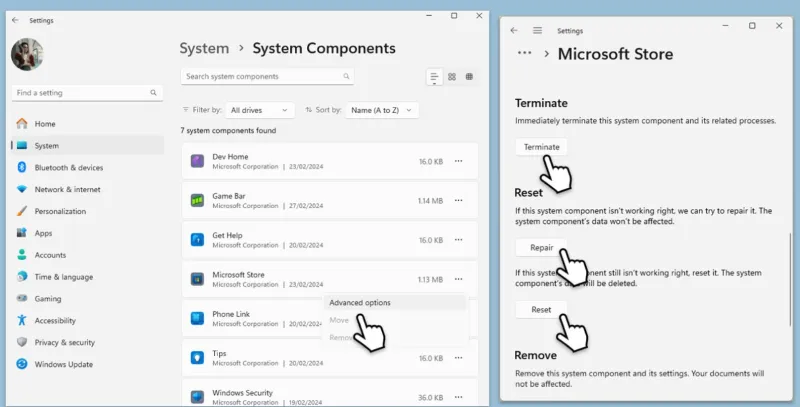800x407 pixels.
Task: Click the back arrow in Microsoft Store window
Action: (x=514, y=31)
